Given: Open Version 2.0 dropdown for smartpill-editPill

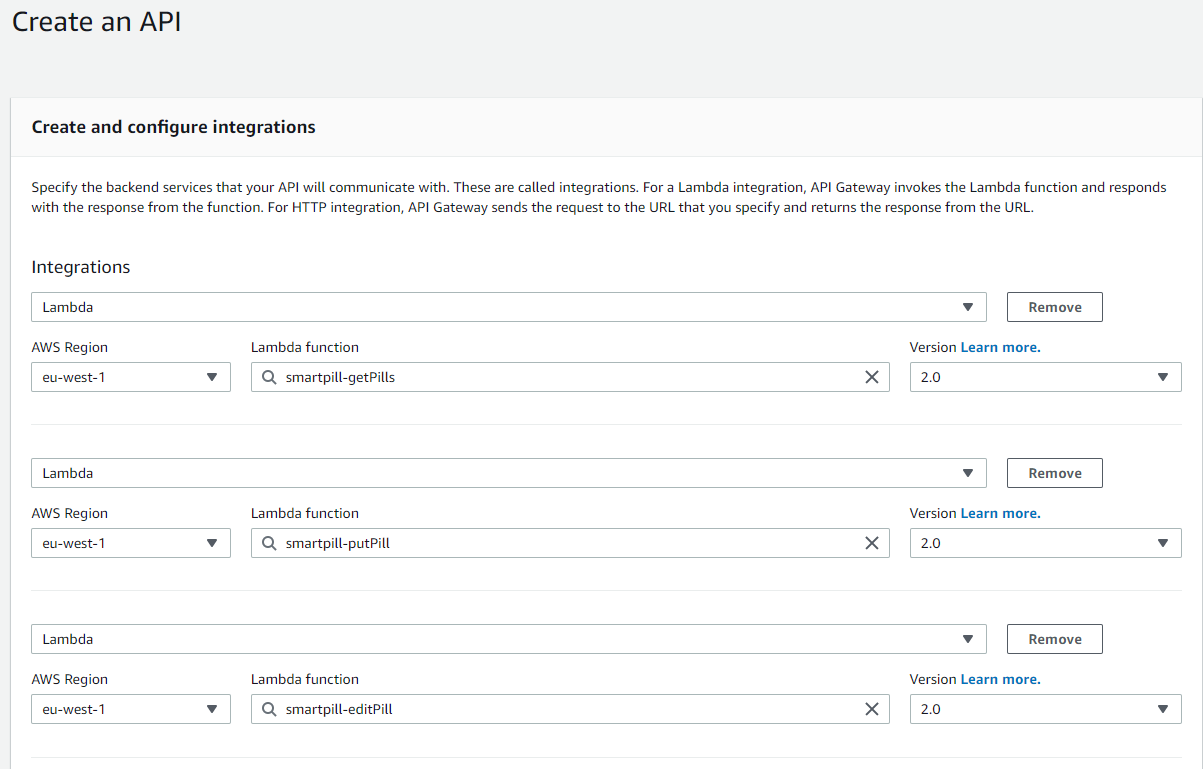Looking at the screenshot, I should (1045, 709).
